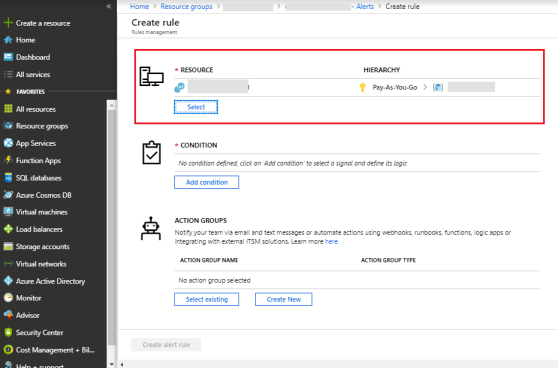The image size is (558, 368).
Task: Click the sidebar scrollbar down arrow
Action: tap(111, 364)
